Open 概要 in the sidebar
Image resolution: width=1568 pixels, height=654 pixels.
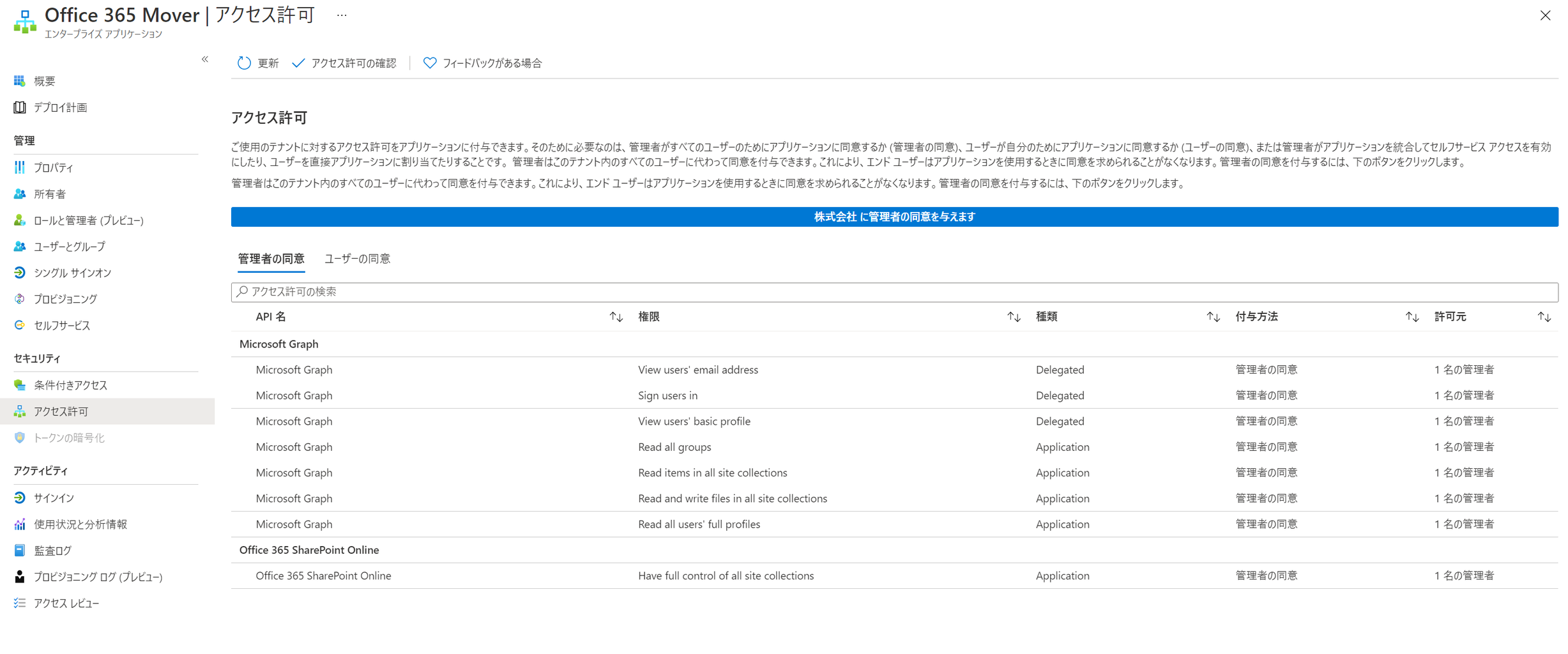coord(45,81)
